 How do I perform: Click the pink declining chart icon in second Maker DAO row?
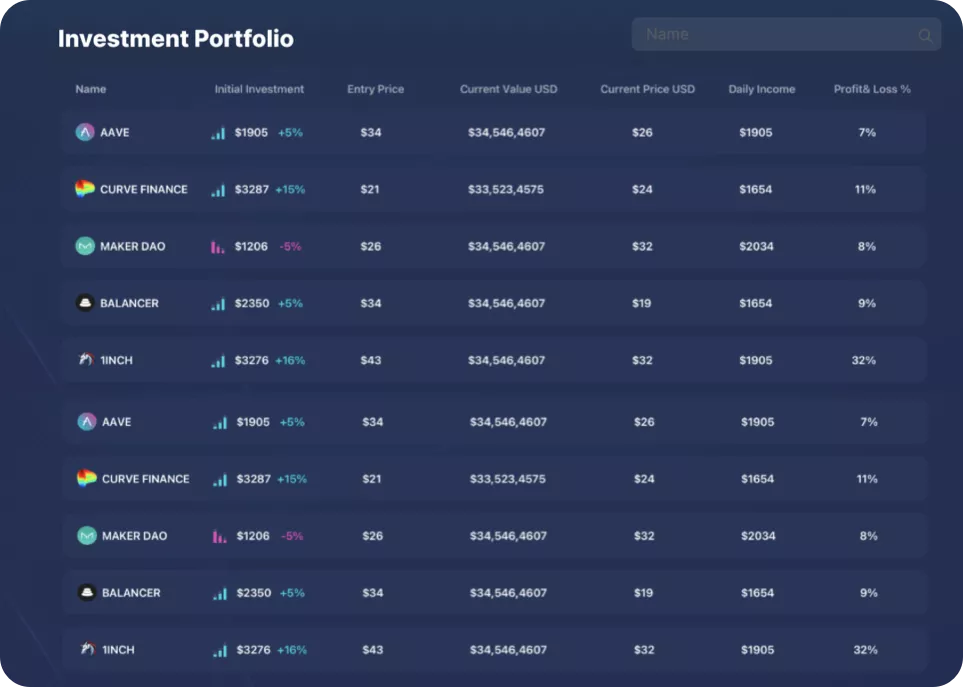(x=219, y=537)
